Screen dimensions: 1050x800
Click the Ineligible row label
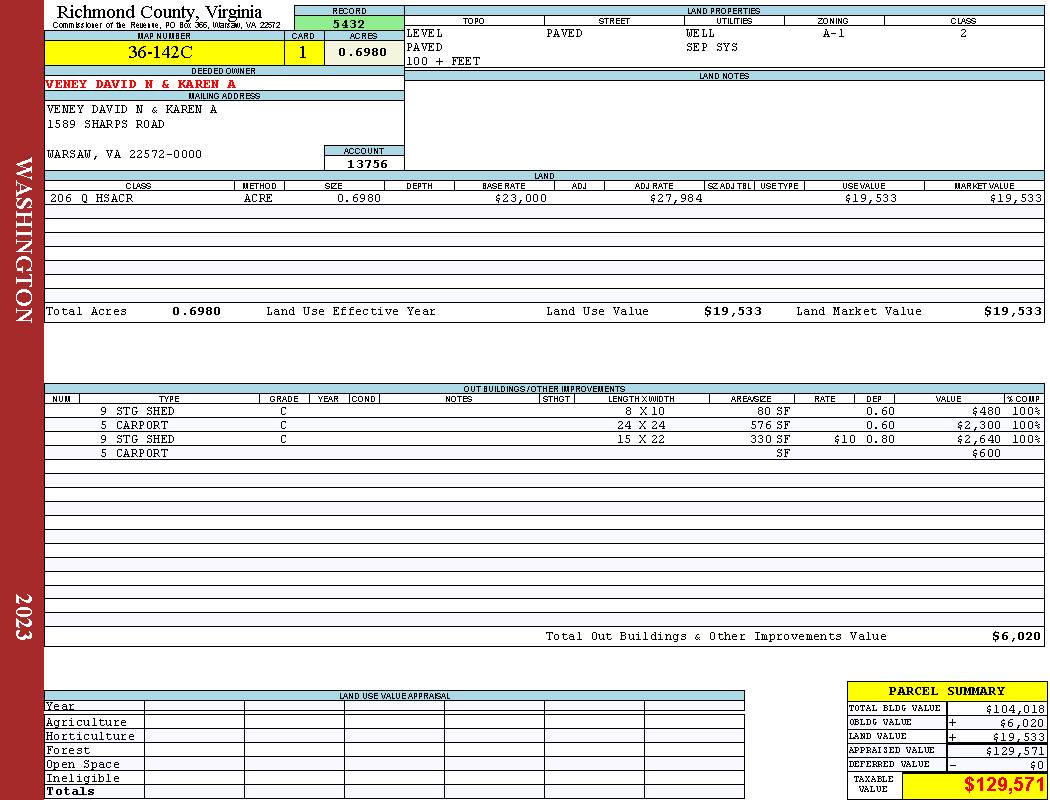pyautogui.click(x=82, y=779)
